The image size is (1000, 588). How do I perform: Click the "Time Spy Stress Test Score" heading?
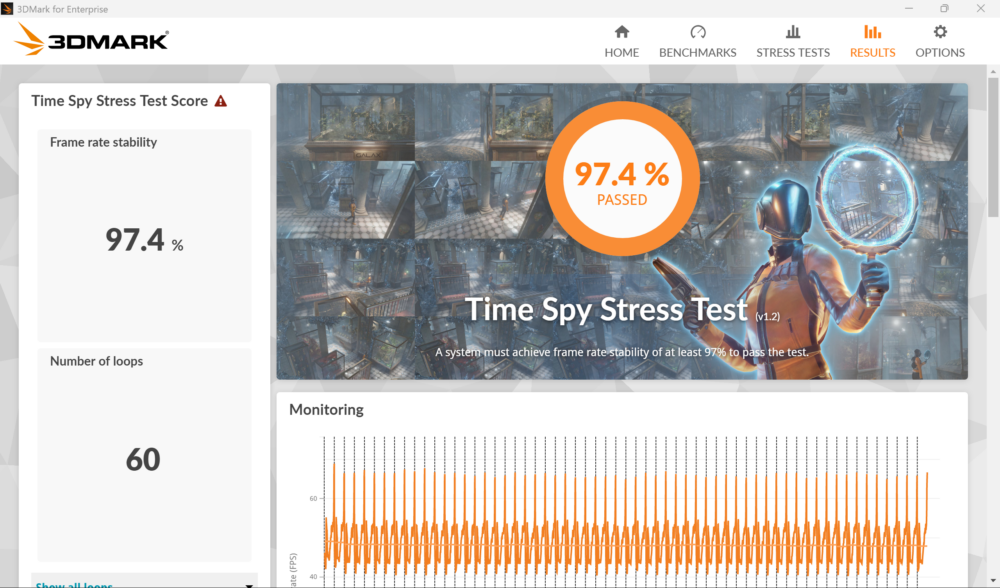(x=120, y=101)
